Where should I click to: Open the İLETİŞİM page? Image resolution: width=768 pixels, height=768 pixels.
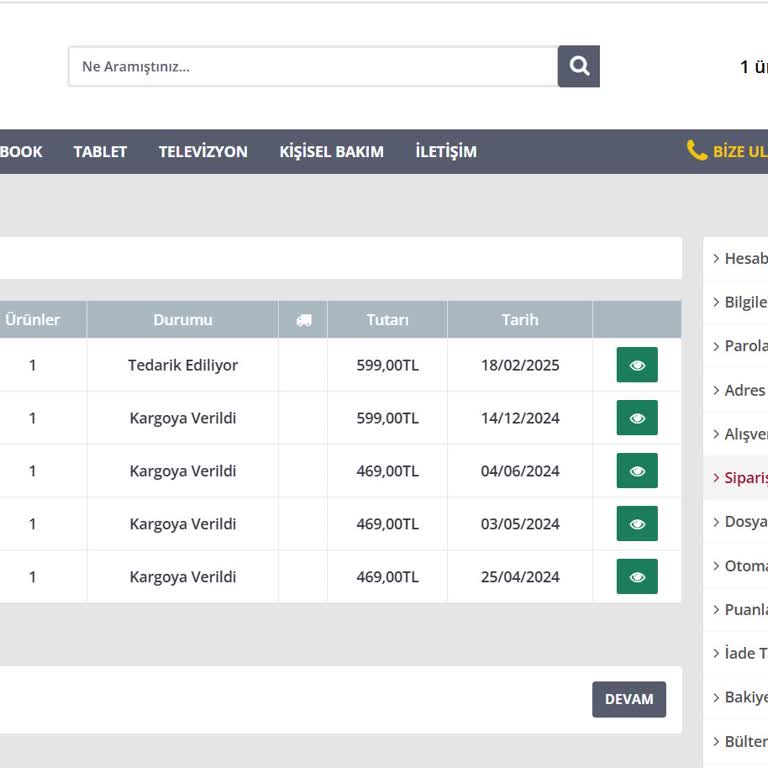[x=446, y=152]
